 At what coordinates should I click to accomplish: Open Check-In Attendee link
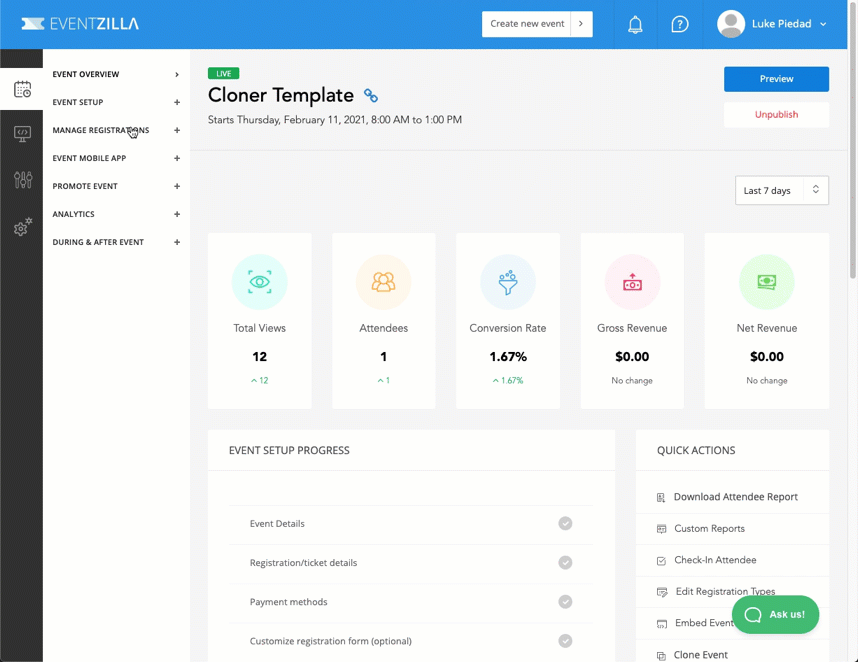click(715, 560)
